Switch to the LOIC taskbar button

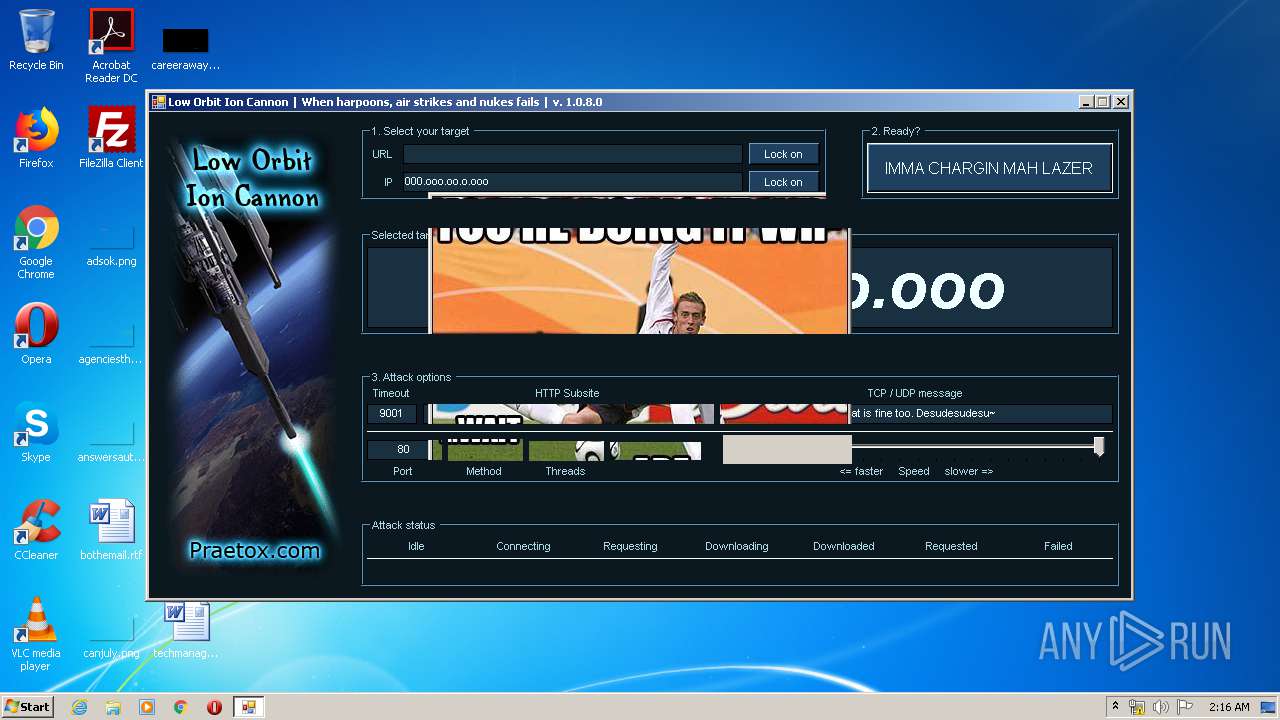point(248,707)
